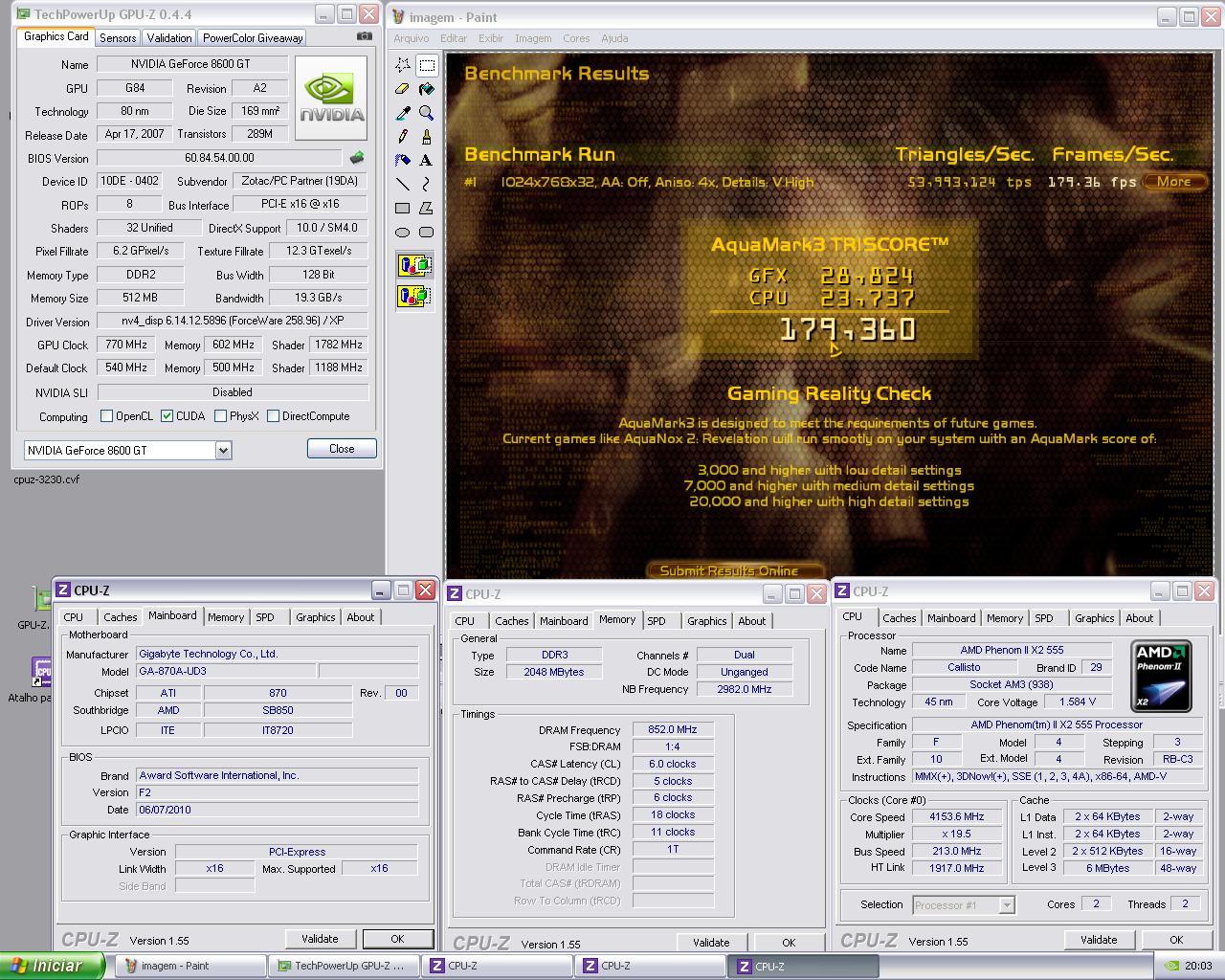The height and width of the screenshot is (980, 1225).
Task: Click the NVIDIA tray icon near the clock
Action: [1172, 966]
